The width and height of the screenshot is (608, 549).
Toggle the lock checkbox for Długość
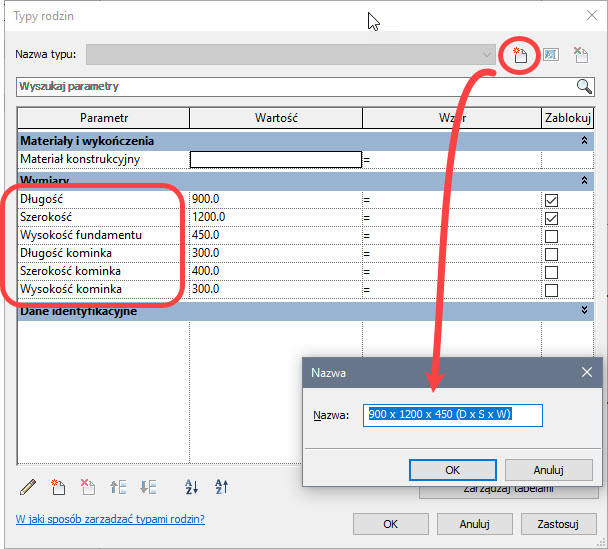pyautogui.click(x=550, y=200)
